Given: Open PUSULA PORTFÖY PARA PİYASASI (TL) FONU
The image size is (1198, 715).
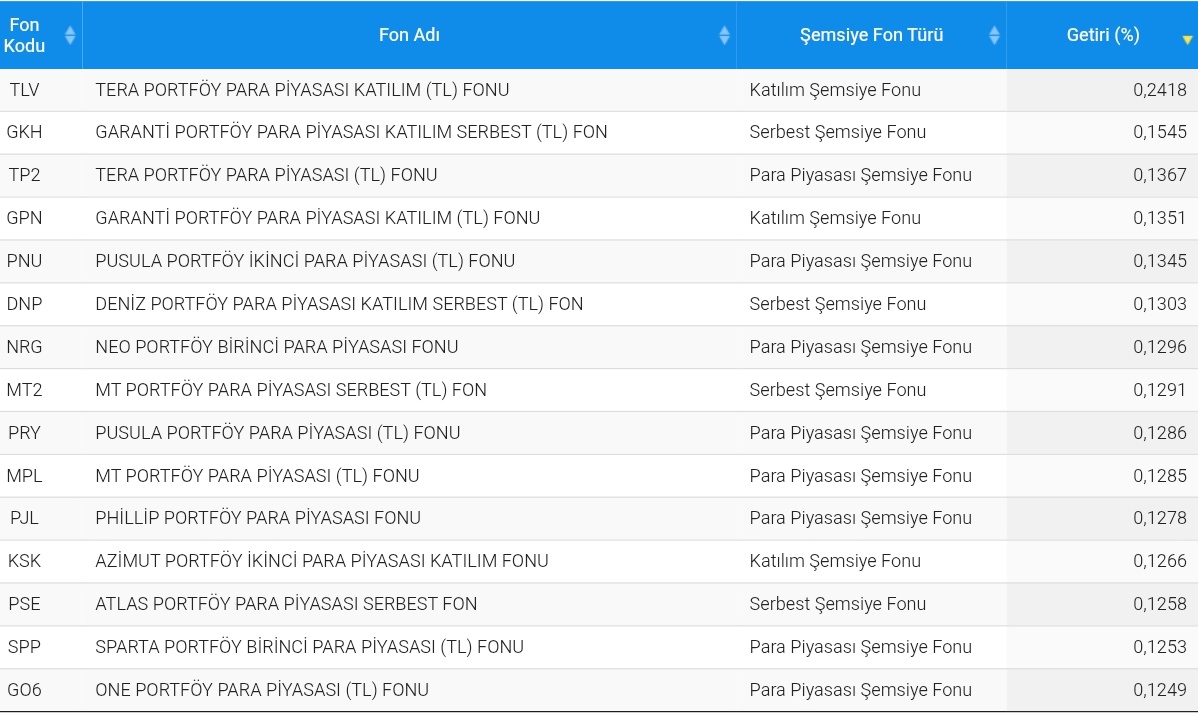Looking at the screenshot, I should coord(278,432).
